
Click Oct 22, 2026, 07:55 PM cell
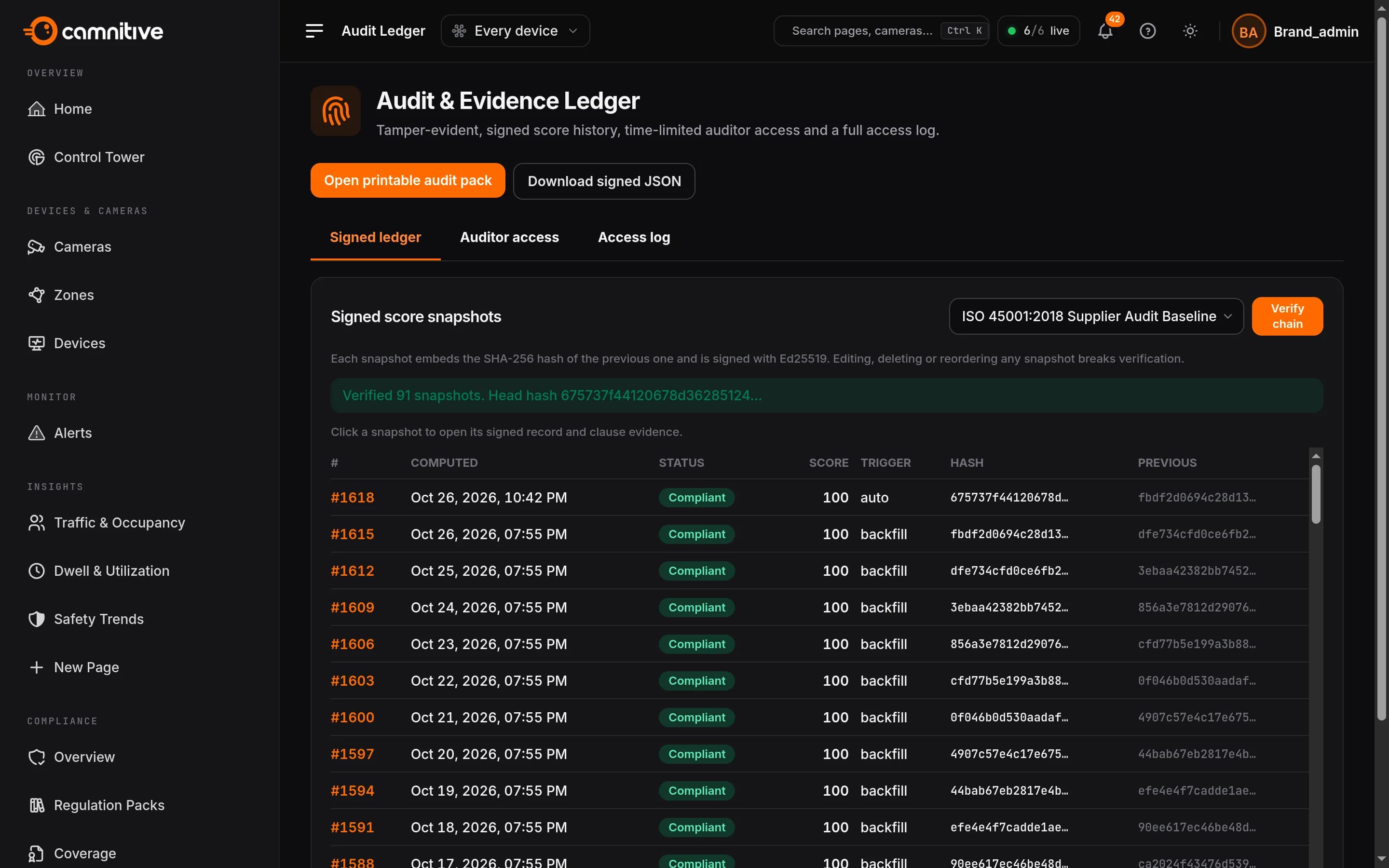tap(489, 681)
